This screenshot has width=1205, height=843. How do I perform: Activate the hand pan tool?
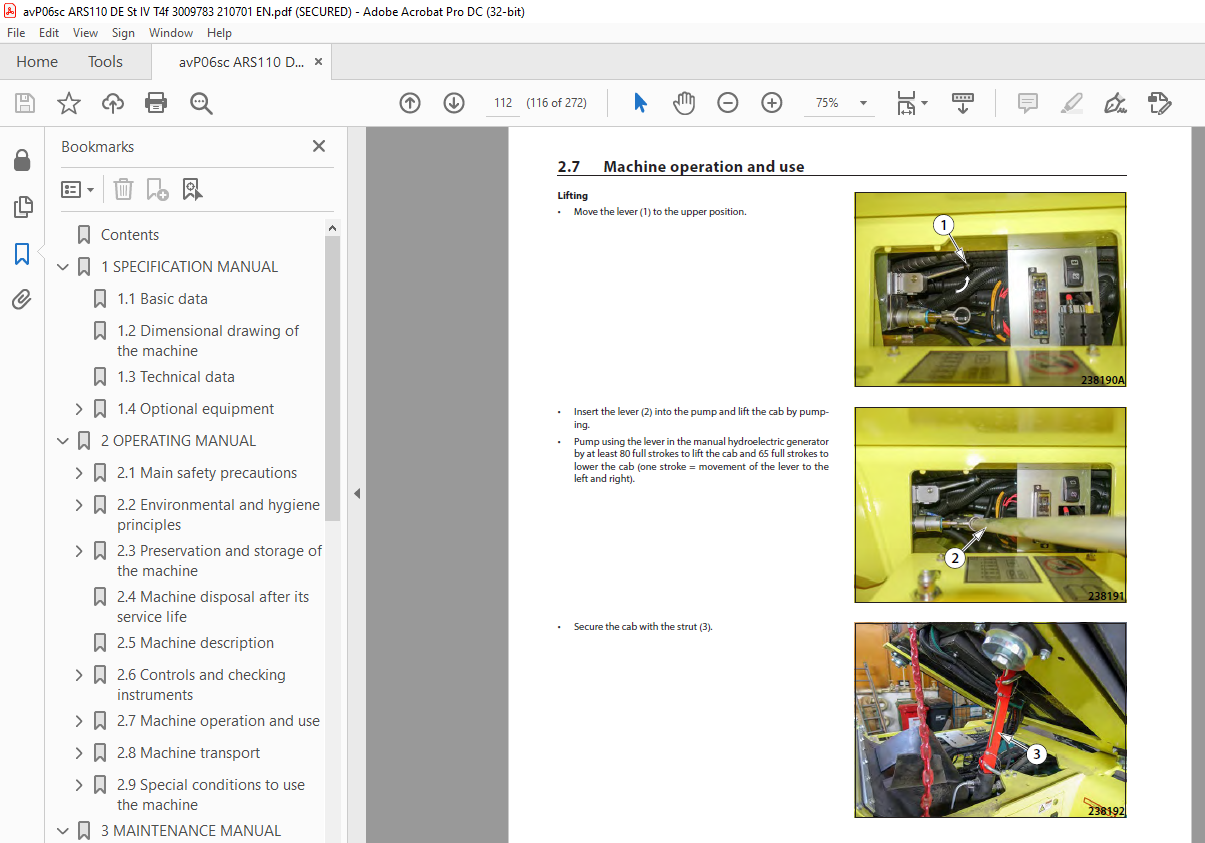684,103
